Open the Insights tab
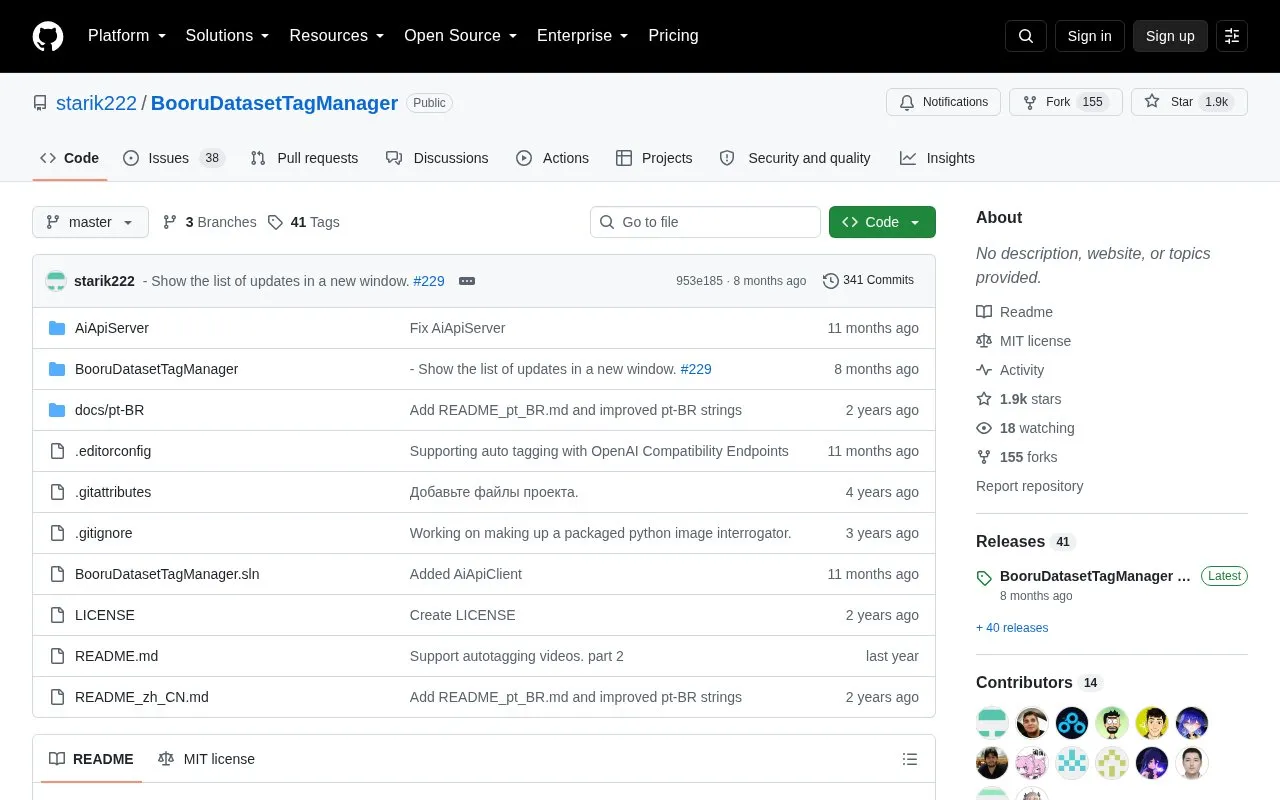Viewport: 1280px width, 800px height. [x=937, y=158]
